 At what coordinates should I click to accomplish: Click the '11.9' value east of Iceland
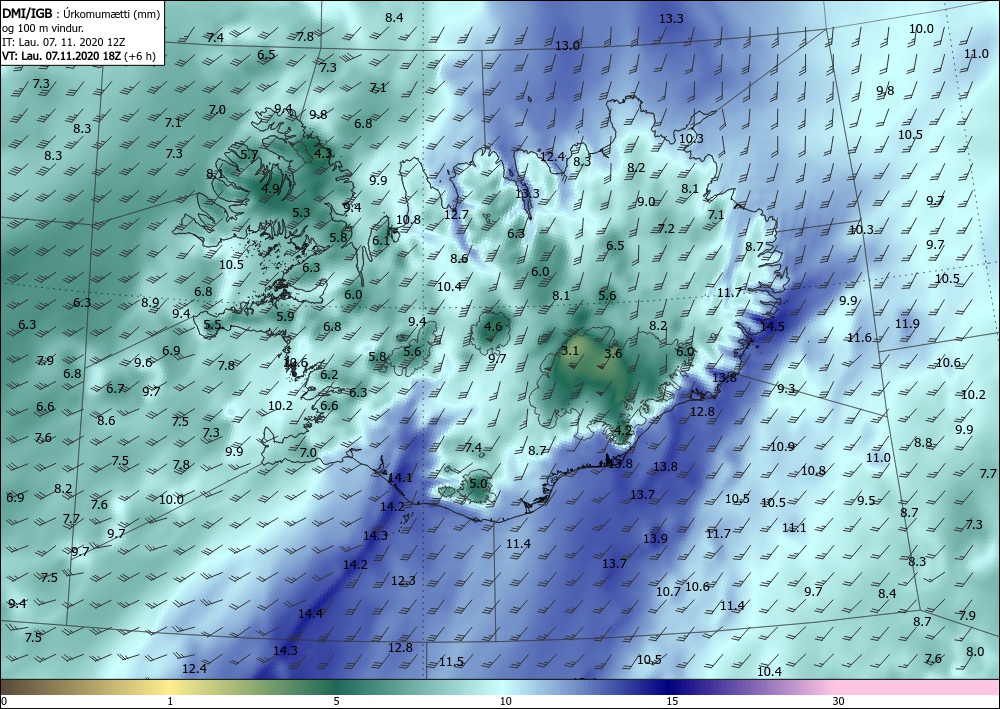(x=907, y=324)
